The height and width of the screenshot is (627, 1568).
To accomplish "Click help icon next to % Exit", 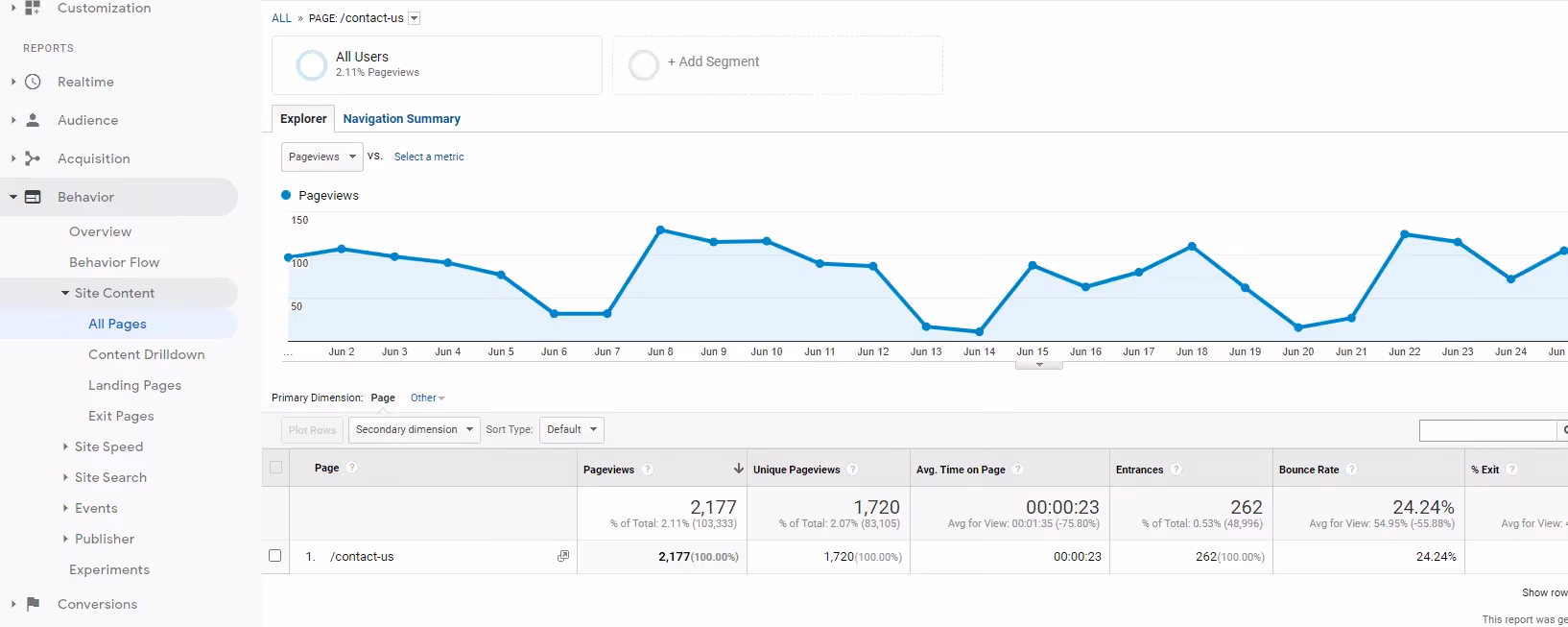I will coord(1511,470).
